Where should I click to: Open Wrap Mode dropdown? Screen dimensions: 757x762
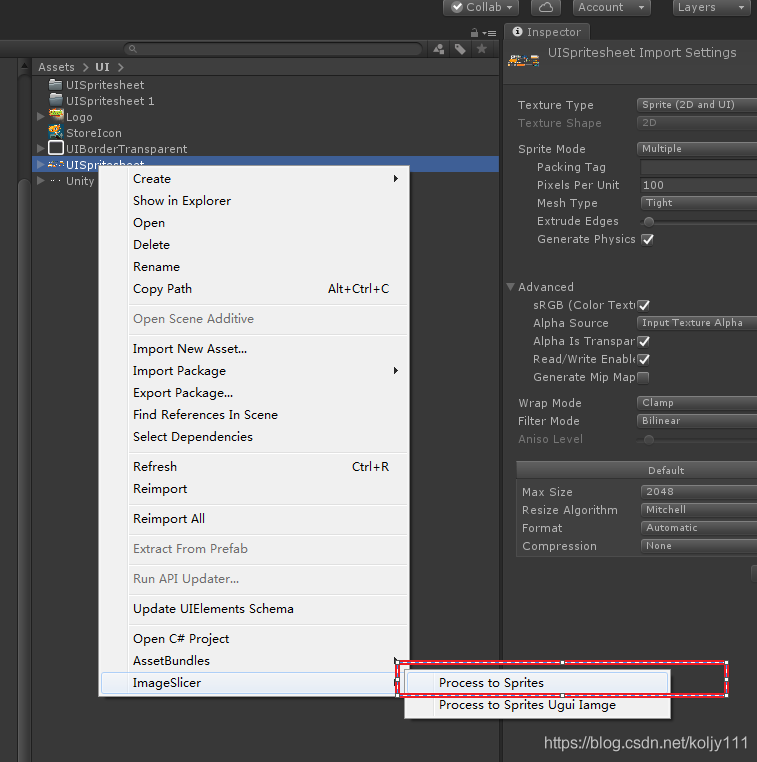click(x=697, y=403)
